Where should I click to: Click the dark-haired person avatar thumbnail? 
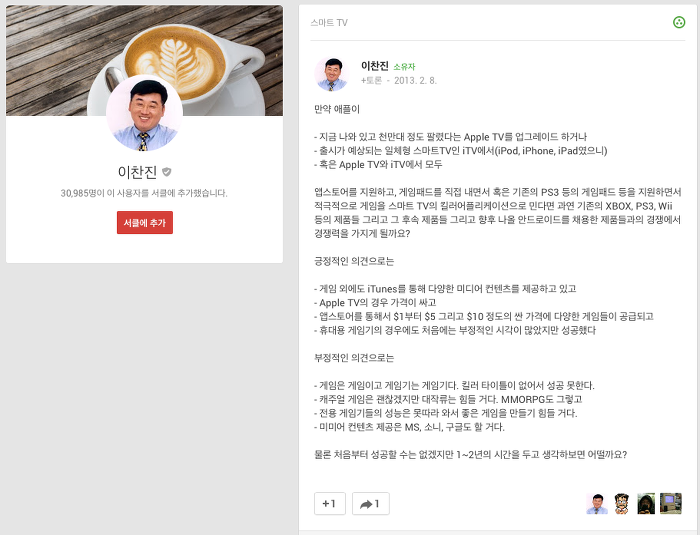[646, 504]
